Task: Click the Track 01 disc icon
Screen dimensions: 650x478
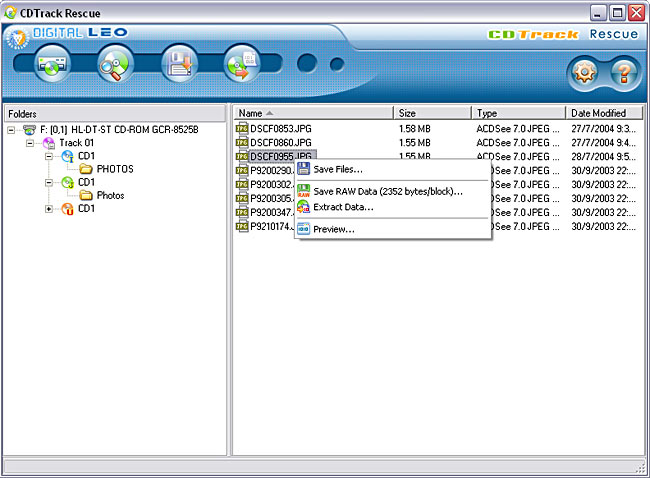Action: (49, 143)
